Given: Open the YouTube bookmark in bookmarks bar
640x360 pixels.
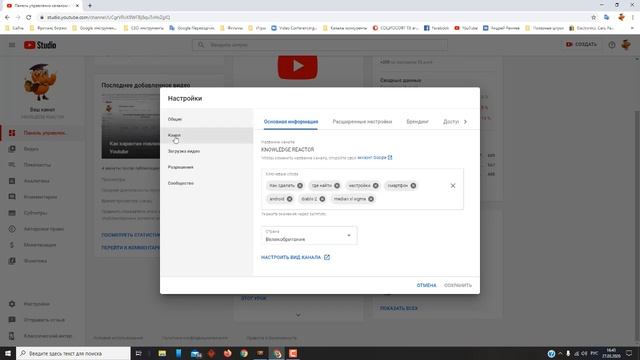Looking at the screenshot, I should click(x=466, y=28).
